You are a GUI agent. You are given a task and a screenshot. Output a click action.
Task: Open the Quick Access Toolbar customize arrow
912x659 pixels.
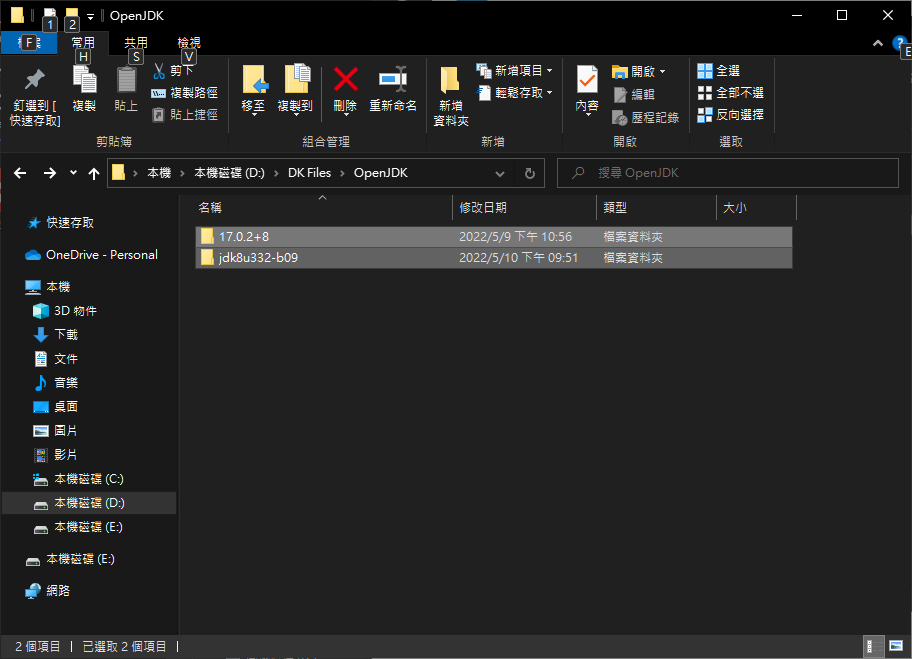coord(91,17)
